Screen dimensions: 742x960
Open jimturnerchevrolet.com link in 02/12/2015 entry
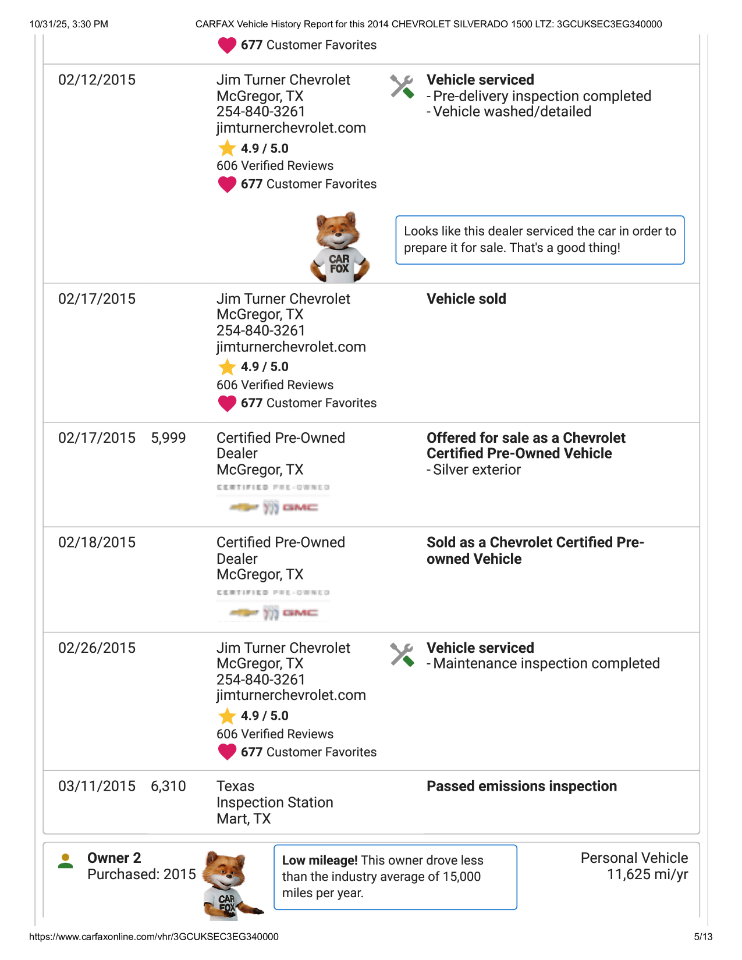tap(291, 128)
